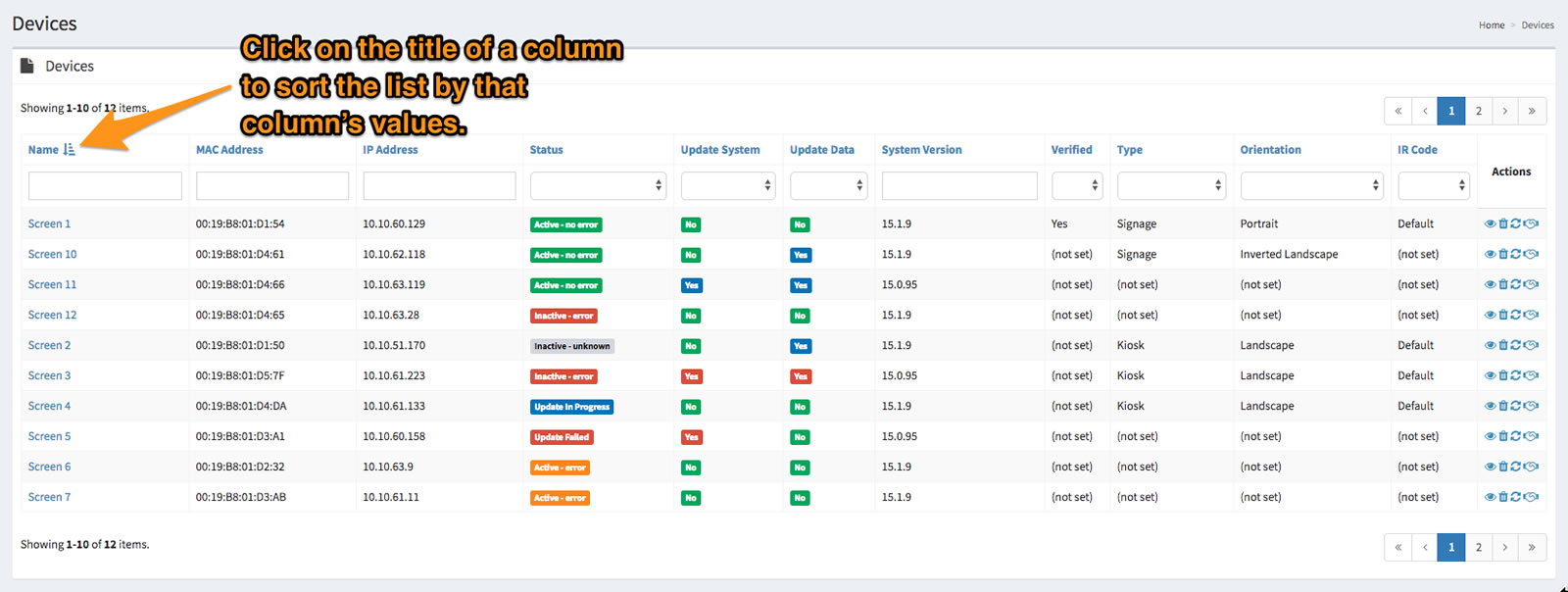1568x592 pixels.
Task: Expand the Type filter dropdown
Action: tap(1171, 185)
